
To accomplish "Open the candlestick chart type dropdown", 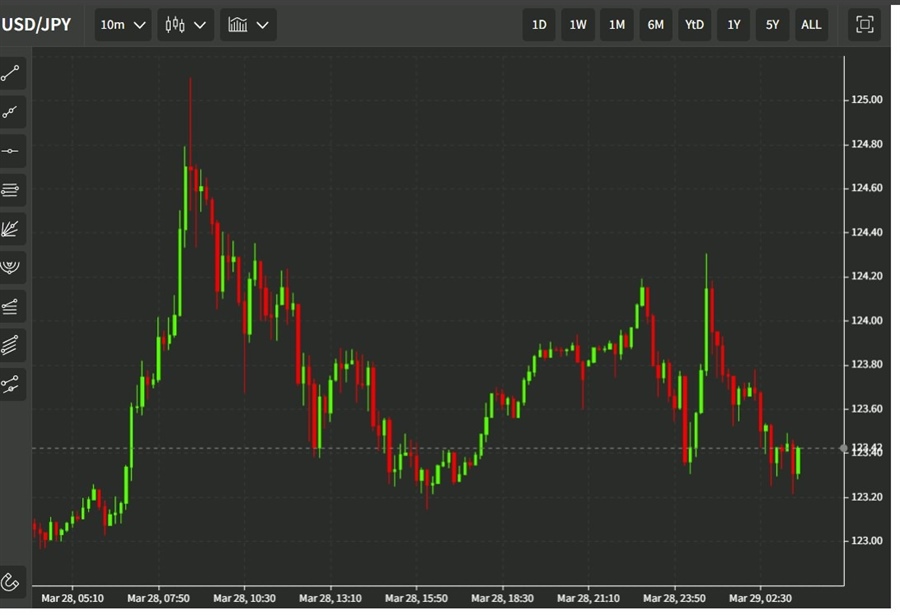I will (185, 25).
